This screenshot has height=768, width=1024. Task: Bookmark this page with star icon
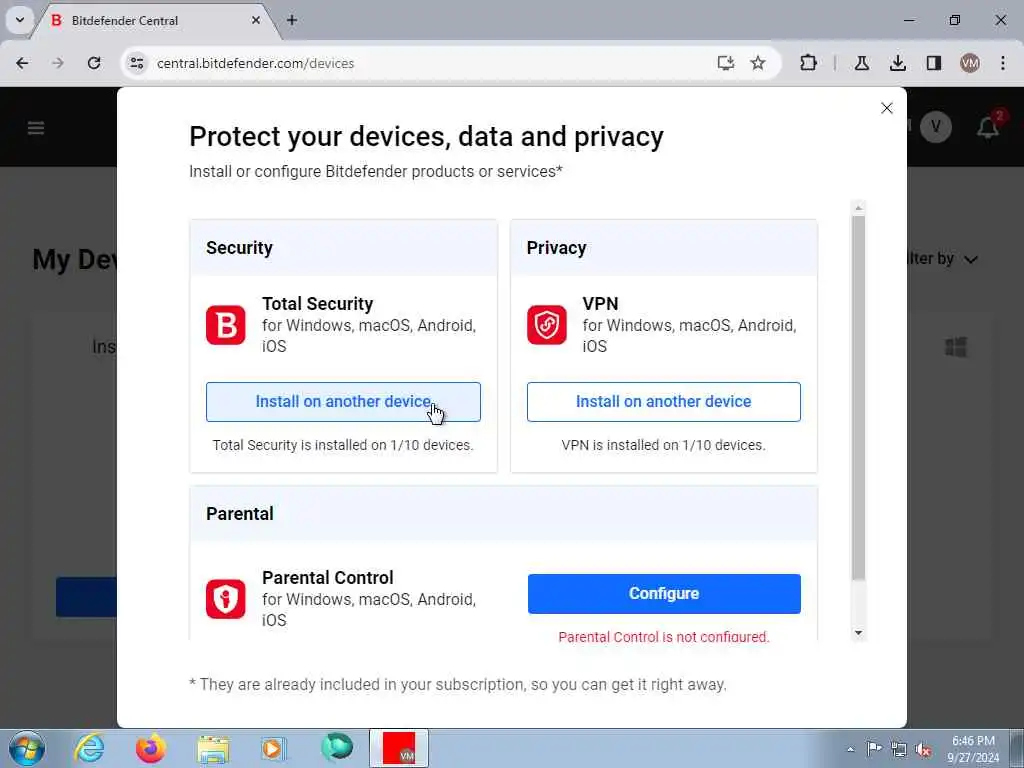pyautogui.click(x=758, y=63)
